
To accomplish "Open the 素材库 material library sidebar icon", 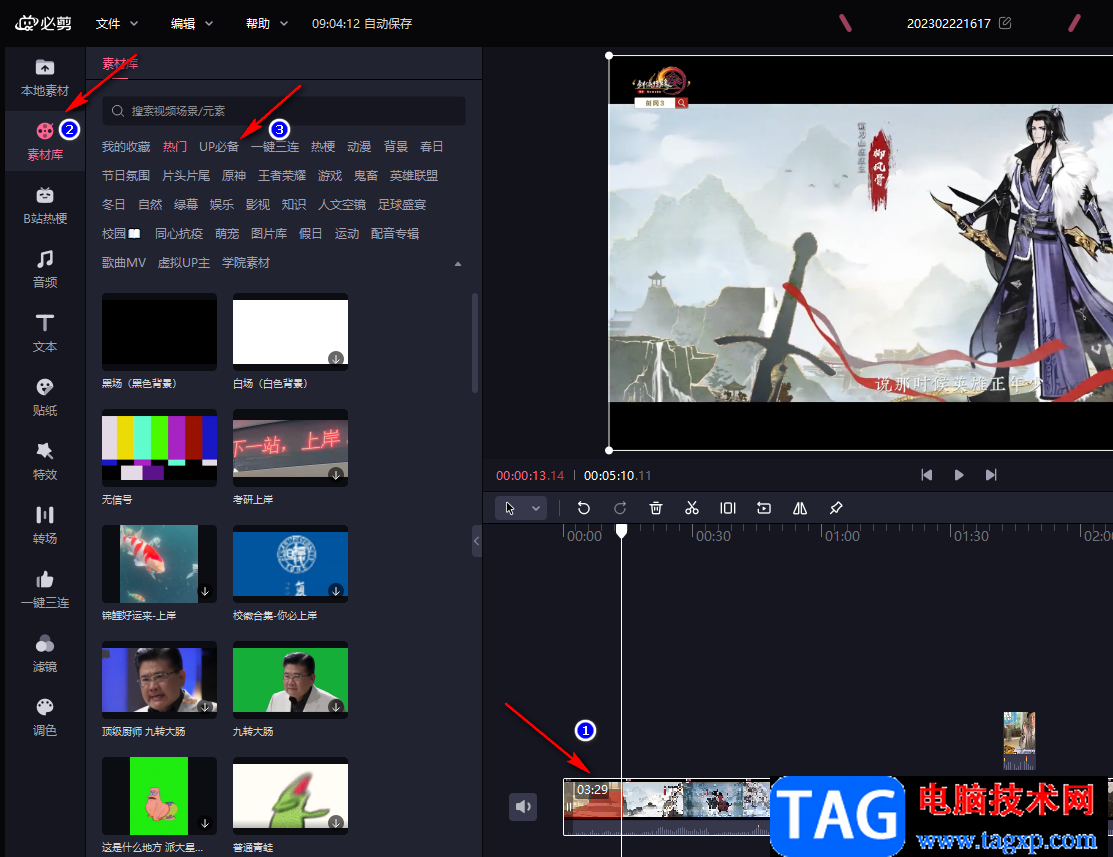I will [45, 141].
